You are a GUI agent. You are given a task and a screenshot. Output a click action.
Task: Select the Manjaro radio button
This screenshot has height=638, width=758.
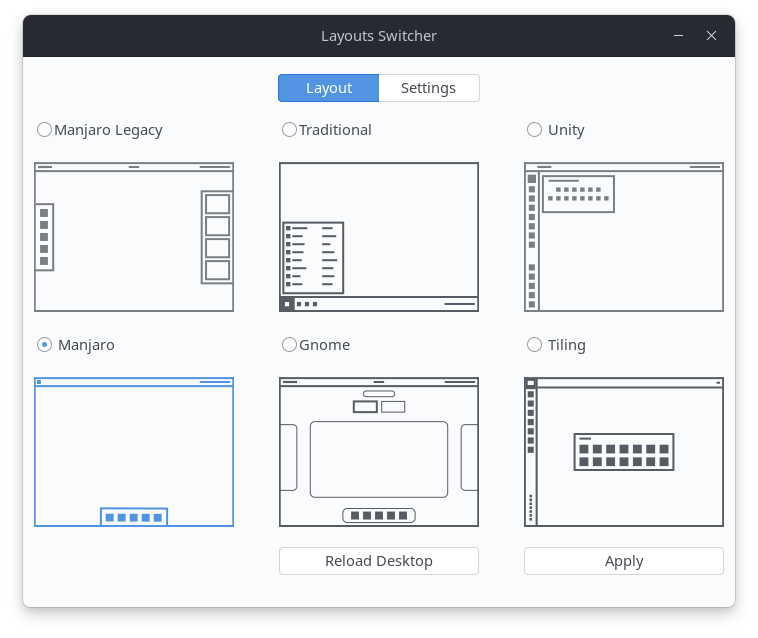pos(44,345)
